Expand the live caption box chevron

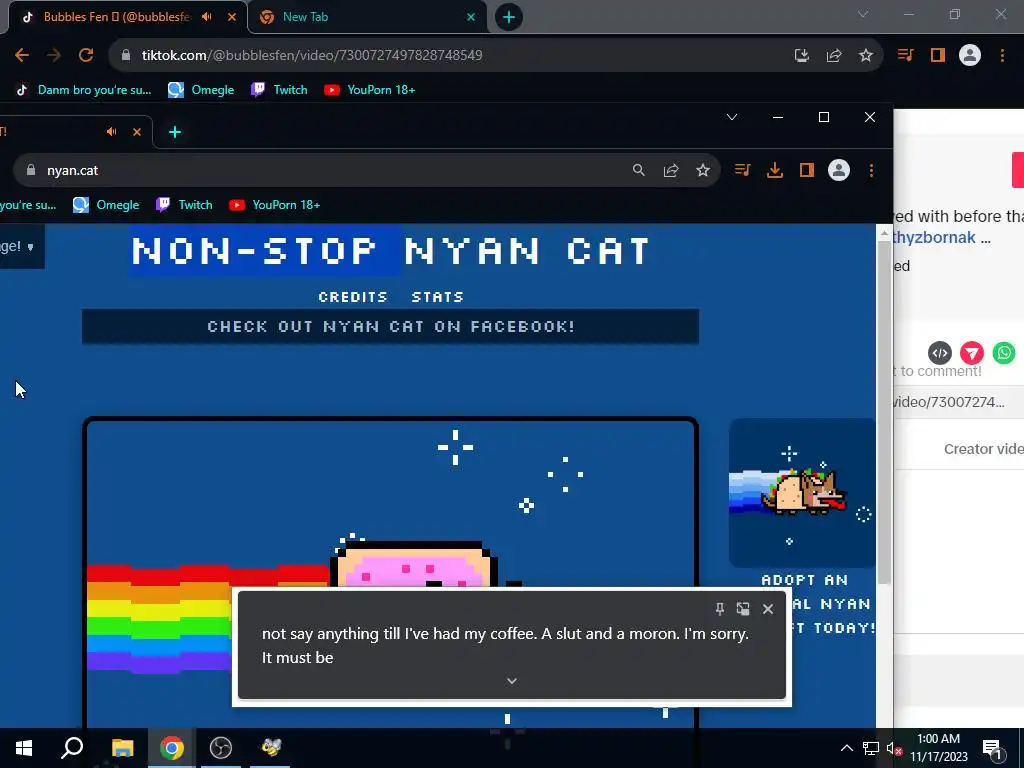click(x=512, y=681)
